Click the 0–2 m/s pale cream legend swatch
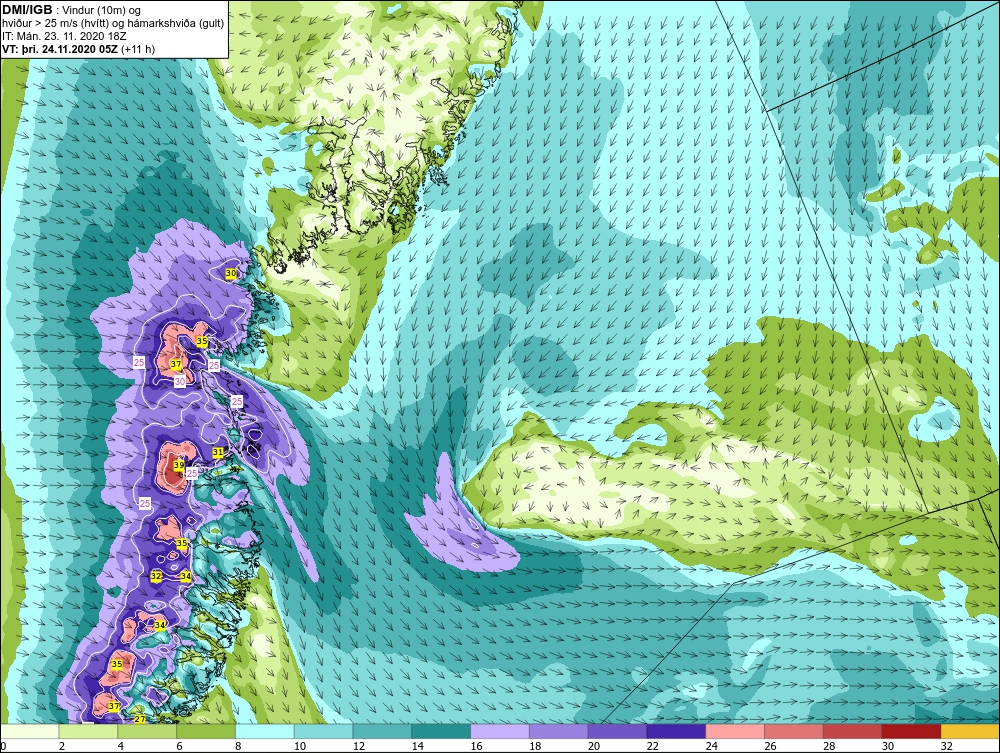1000x753 pixels. click(29, 731)
